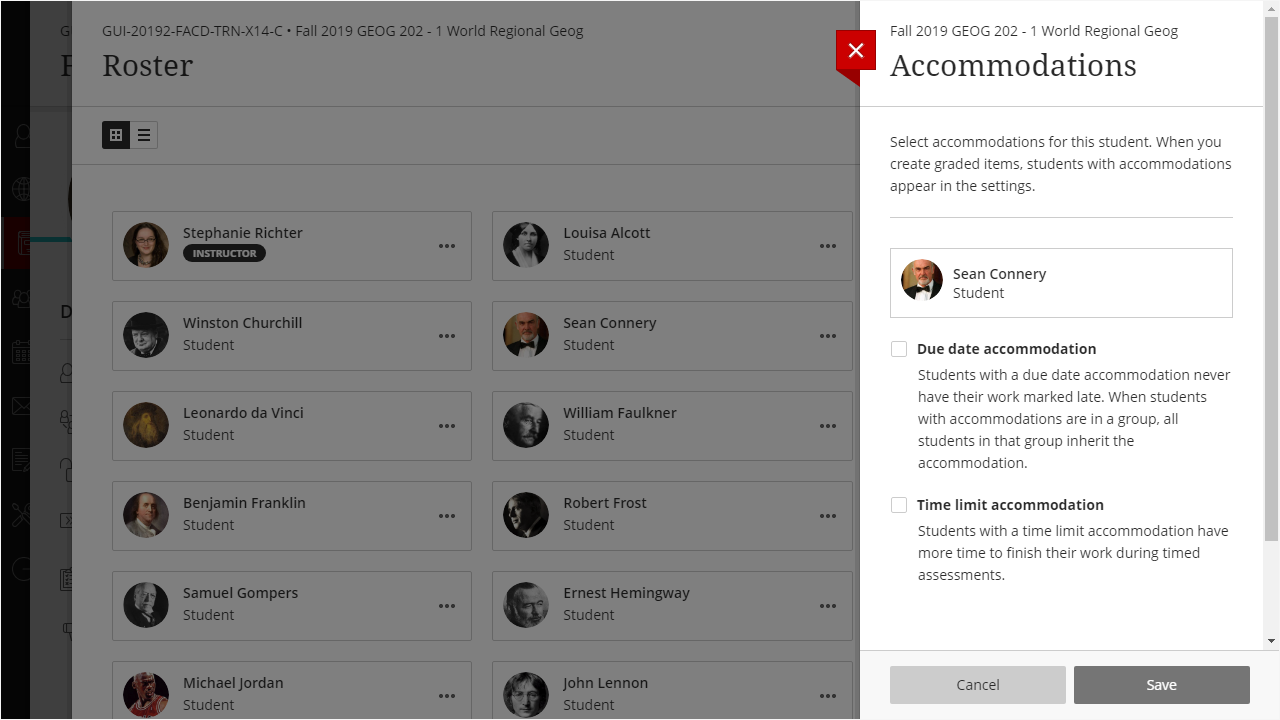1280x720 pixels.
Task: Open more options menu for Winston Churchill
Action: (447, 336)
